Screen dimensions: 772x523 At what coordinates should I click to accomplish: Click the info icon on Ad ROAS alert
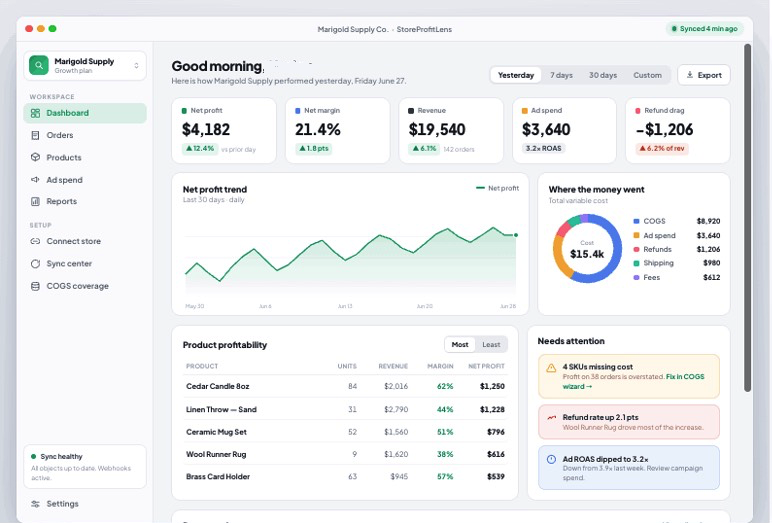click(x=551, y=459)
